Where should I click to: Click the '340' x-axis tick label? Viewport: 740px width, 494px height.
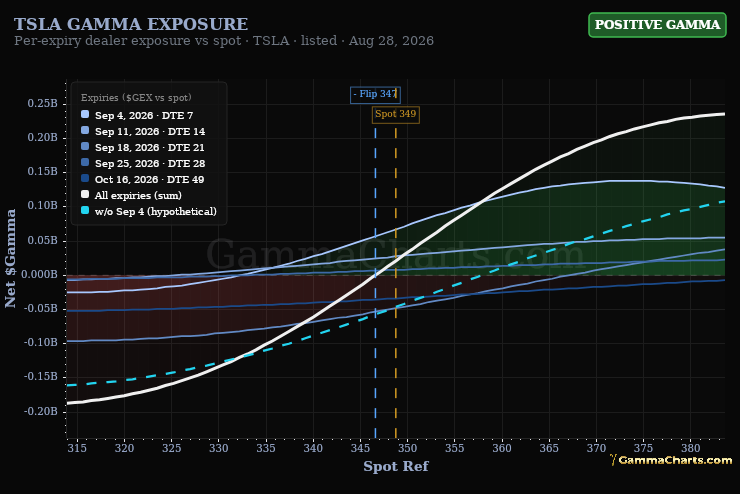click(x=313, y=448)
